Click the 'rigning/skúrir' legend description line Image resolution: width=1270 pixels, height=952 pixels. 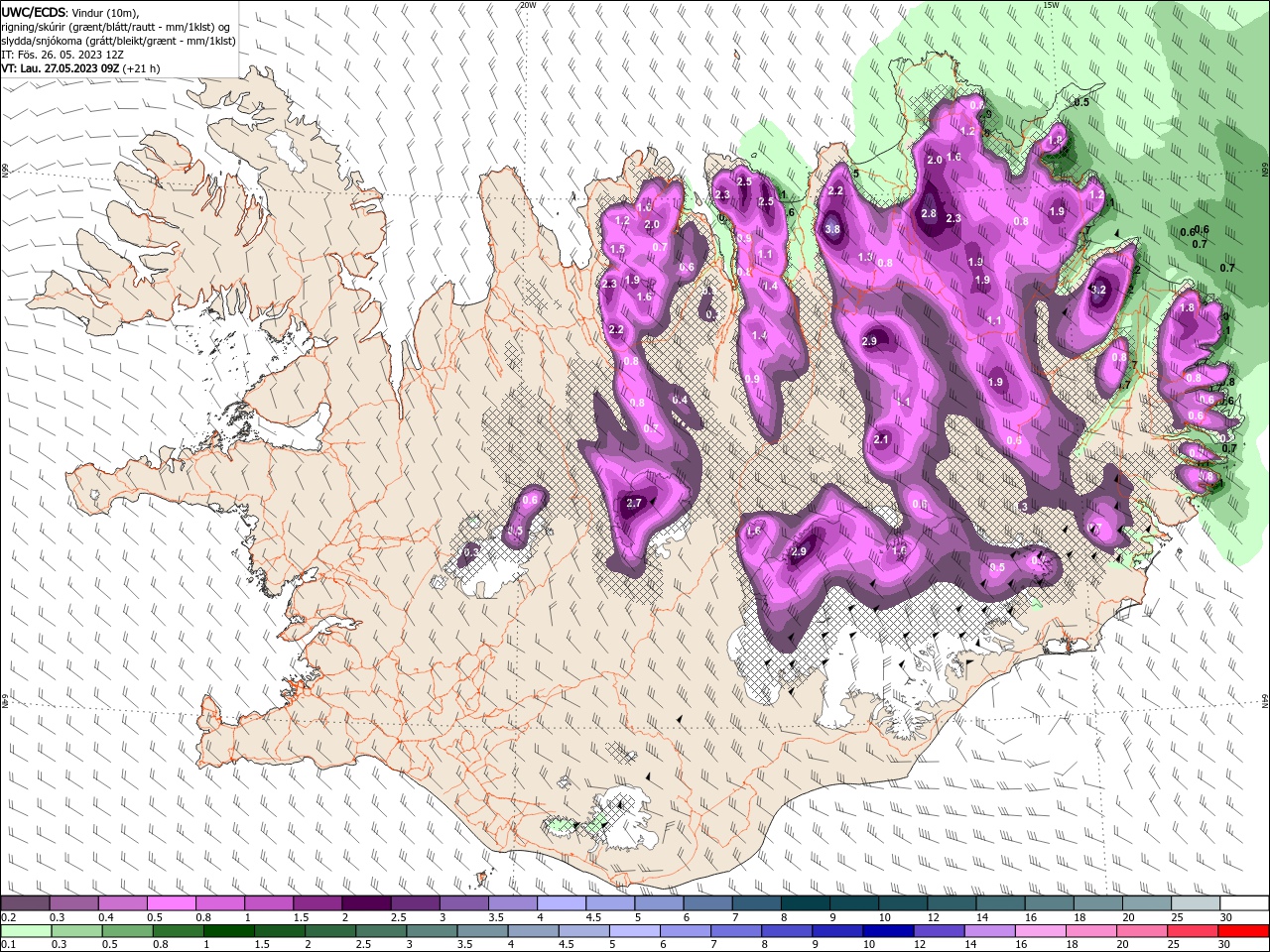[116, 27]
